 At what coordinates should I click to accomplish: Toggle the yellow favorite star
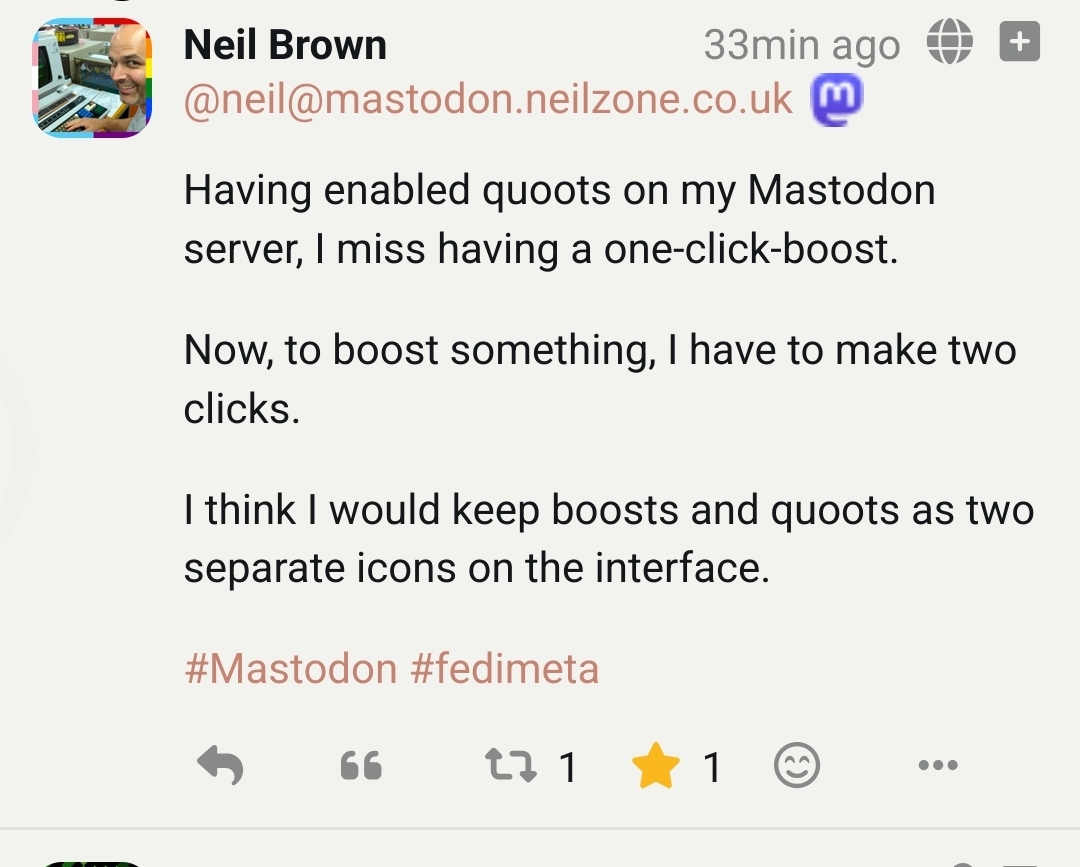coord(656,767)
